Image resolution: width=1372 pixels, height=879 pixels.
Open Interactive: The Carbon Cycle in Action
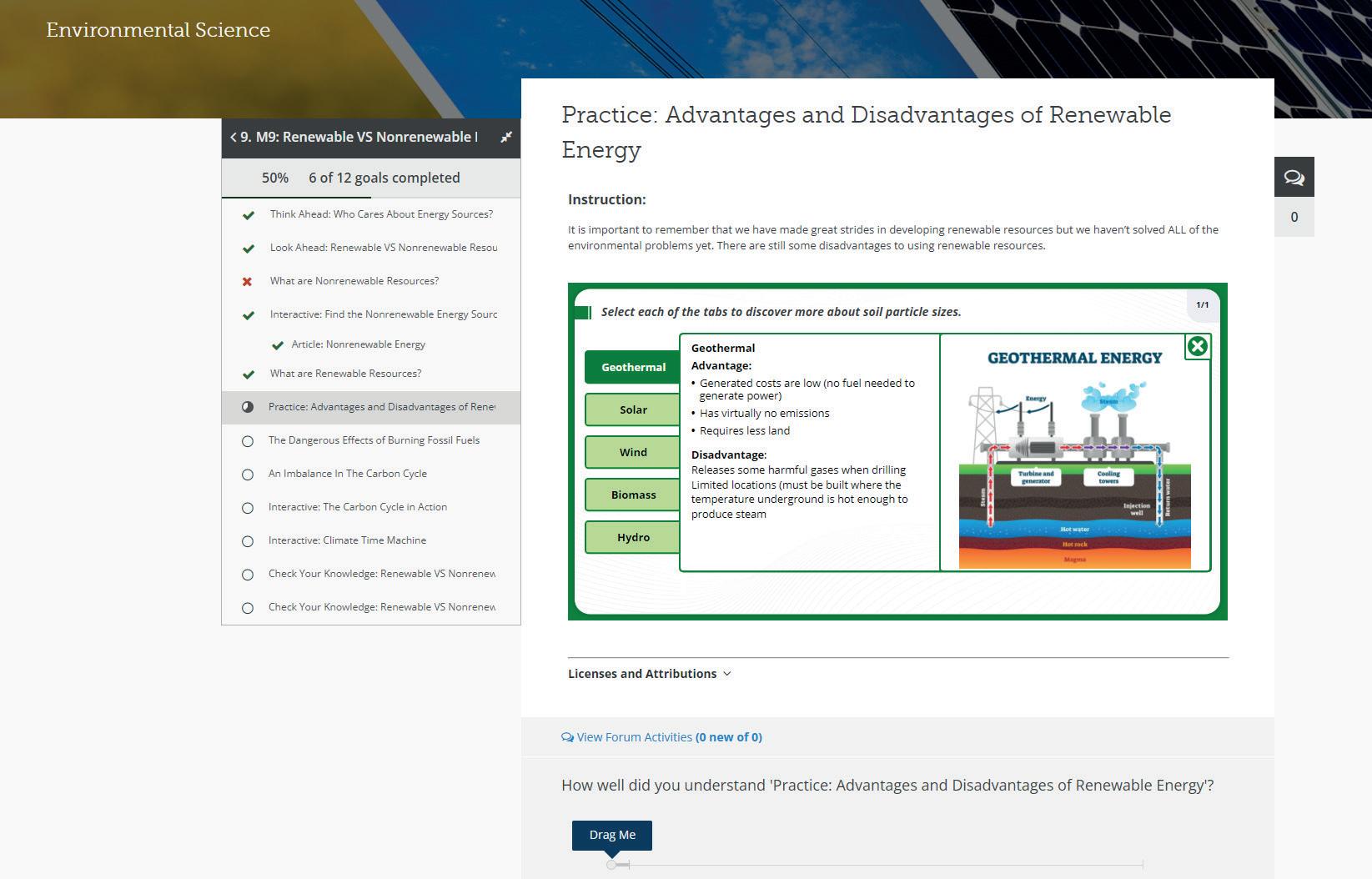[x=358, y=507]
